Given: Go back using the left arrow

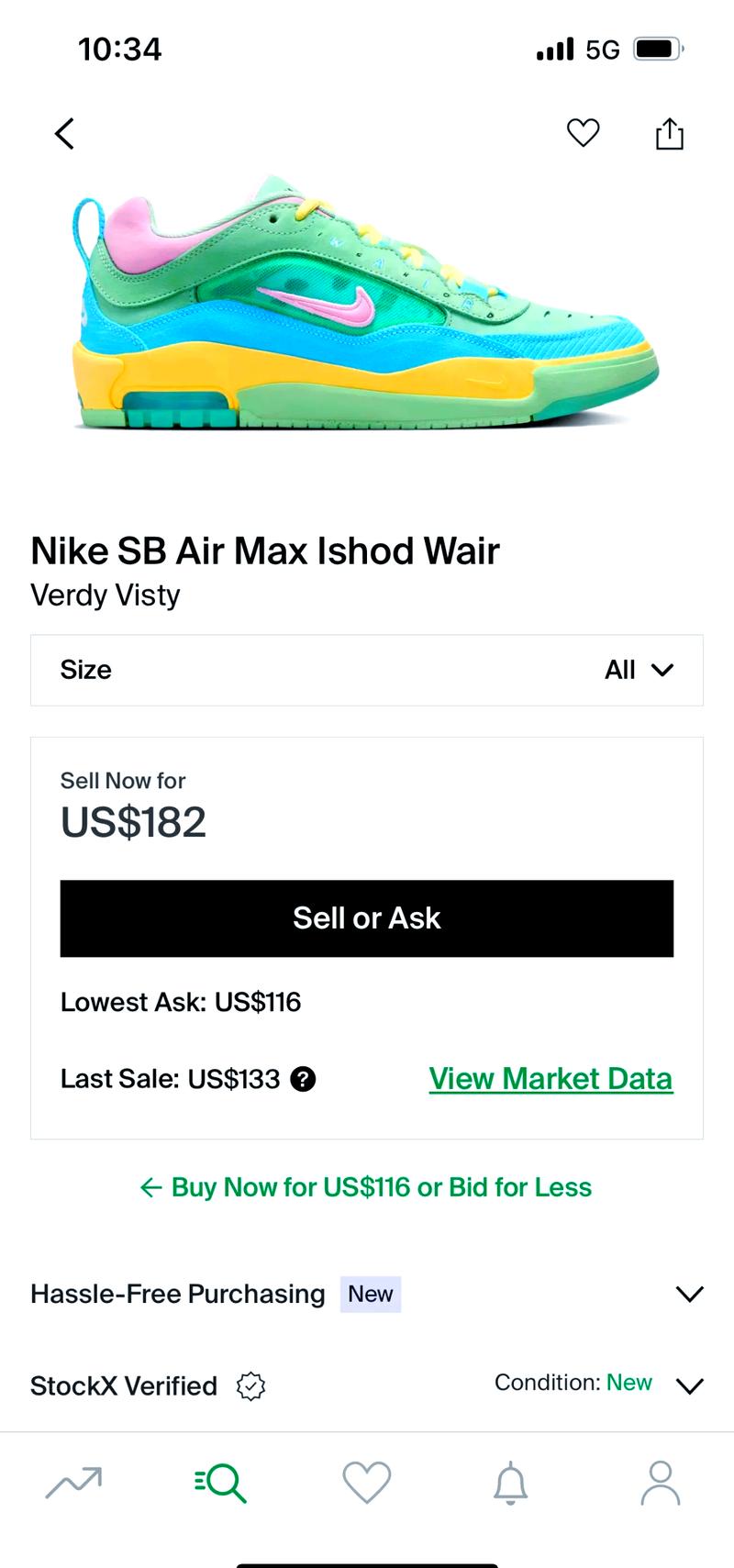Looking at the screenshot, I should tap(64, 134).
